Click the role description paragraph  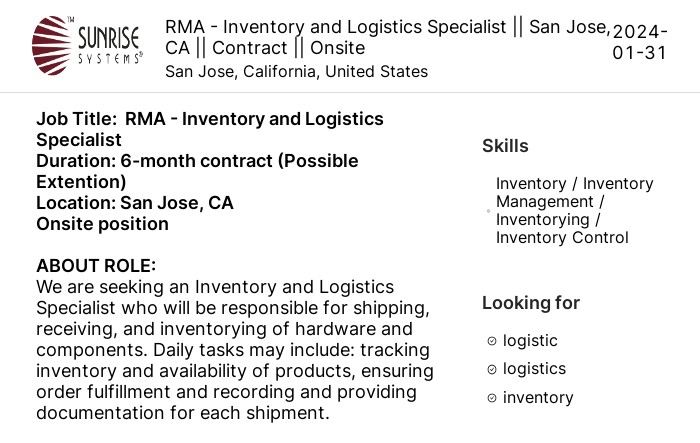click(235, 350)
